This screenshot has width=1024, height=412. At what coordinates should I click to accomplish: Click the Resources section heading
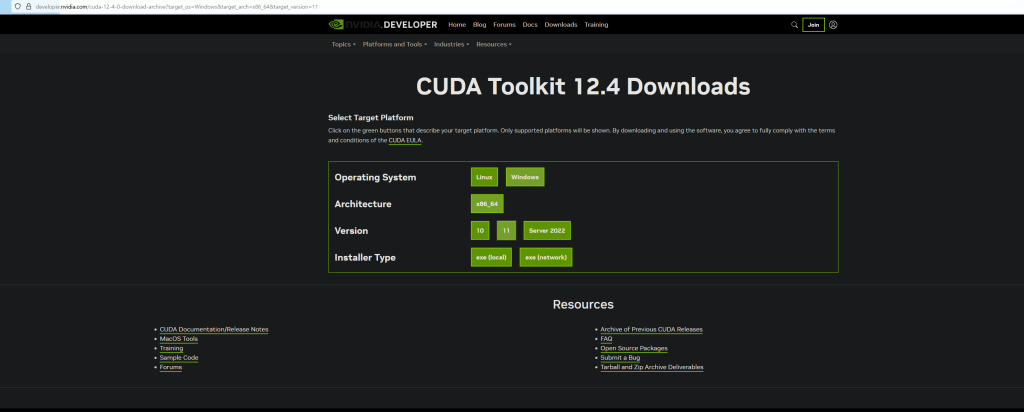583,305
